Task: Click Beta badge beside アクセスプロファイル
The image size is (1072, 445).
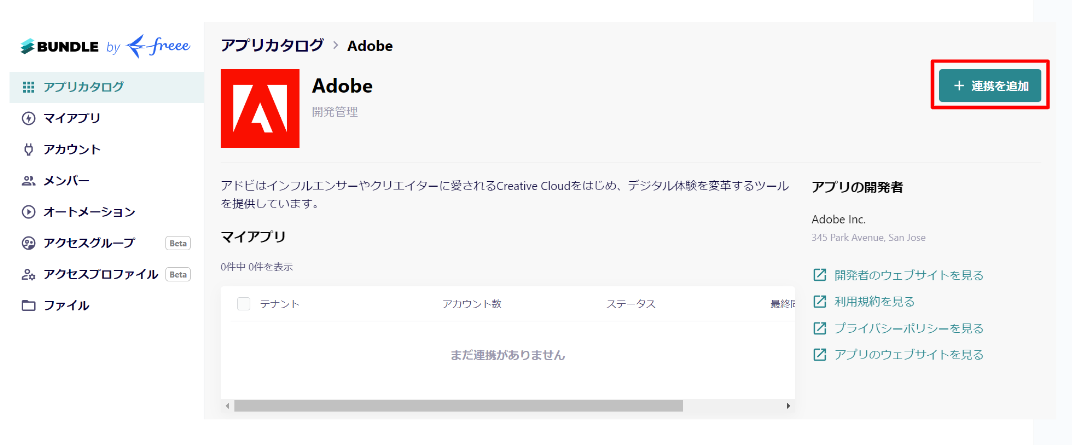Action: tap(178, 275)
